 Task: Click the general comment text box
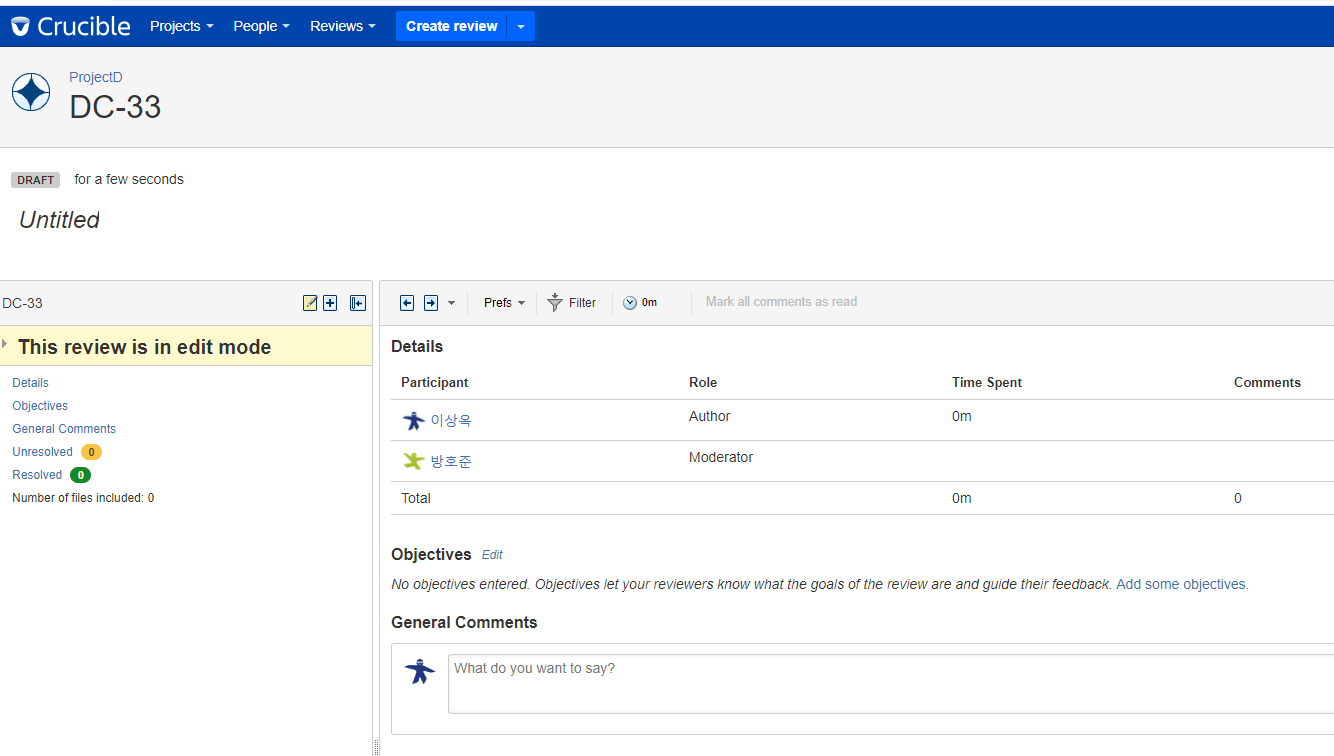[891, 684]
